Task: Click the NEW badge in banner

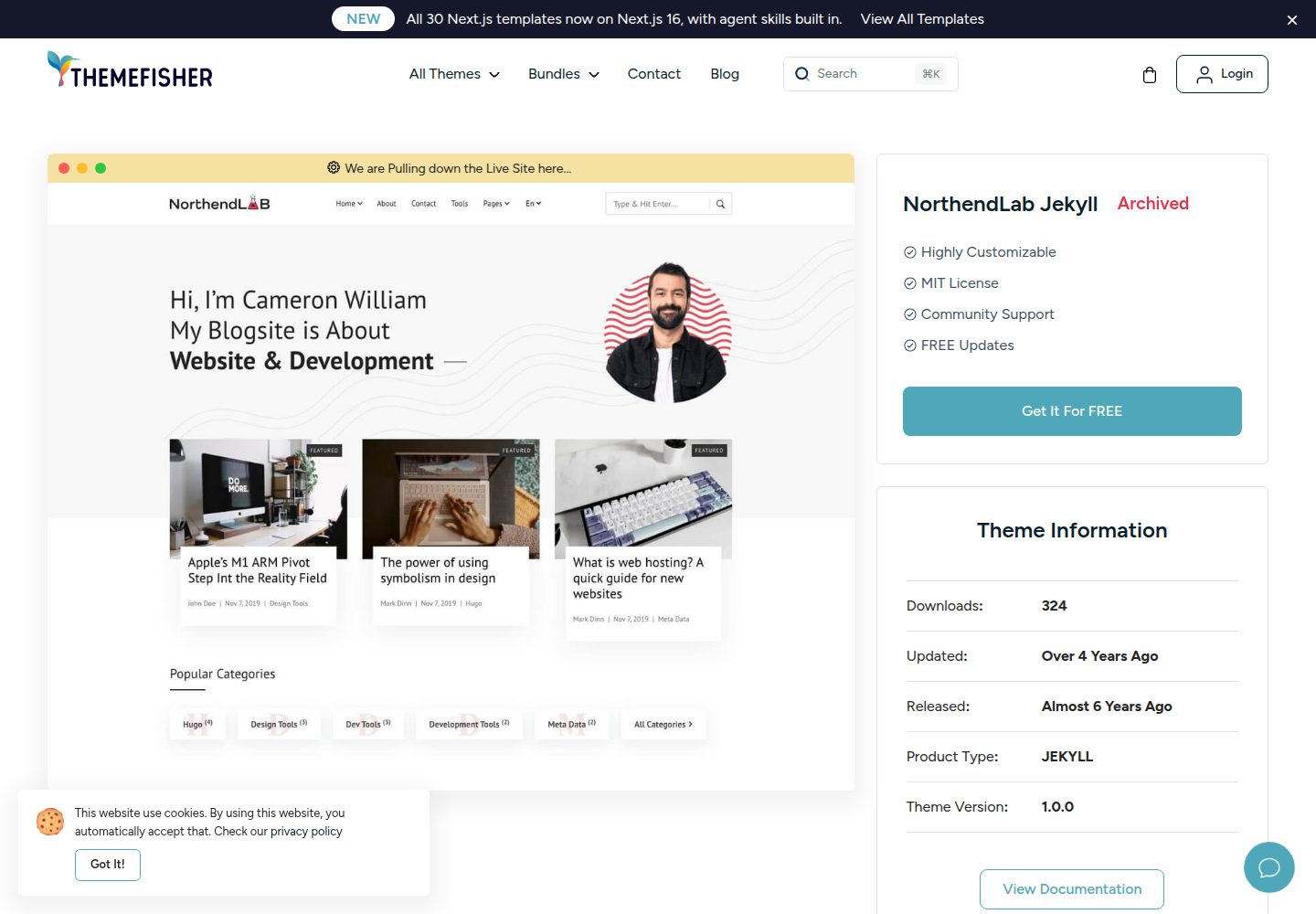Action: click(x=363, y=19)
